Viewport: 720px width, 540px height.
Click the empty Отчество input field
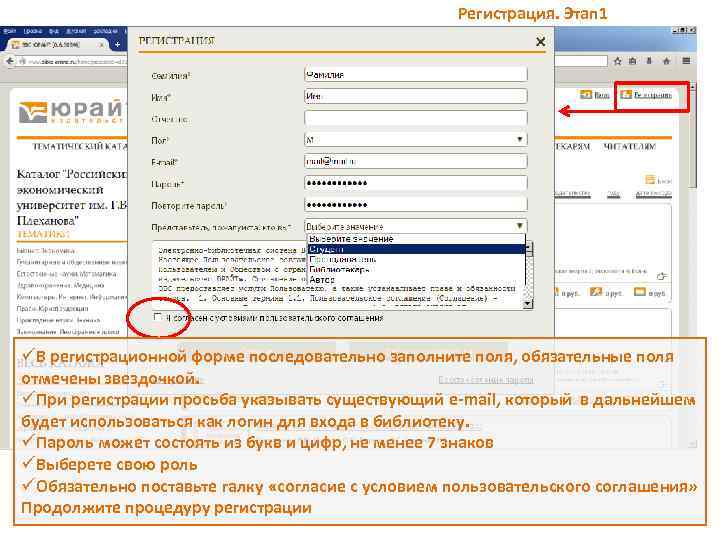416,118
